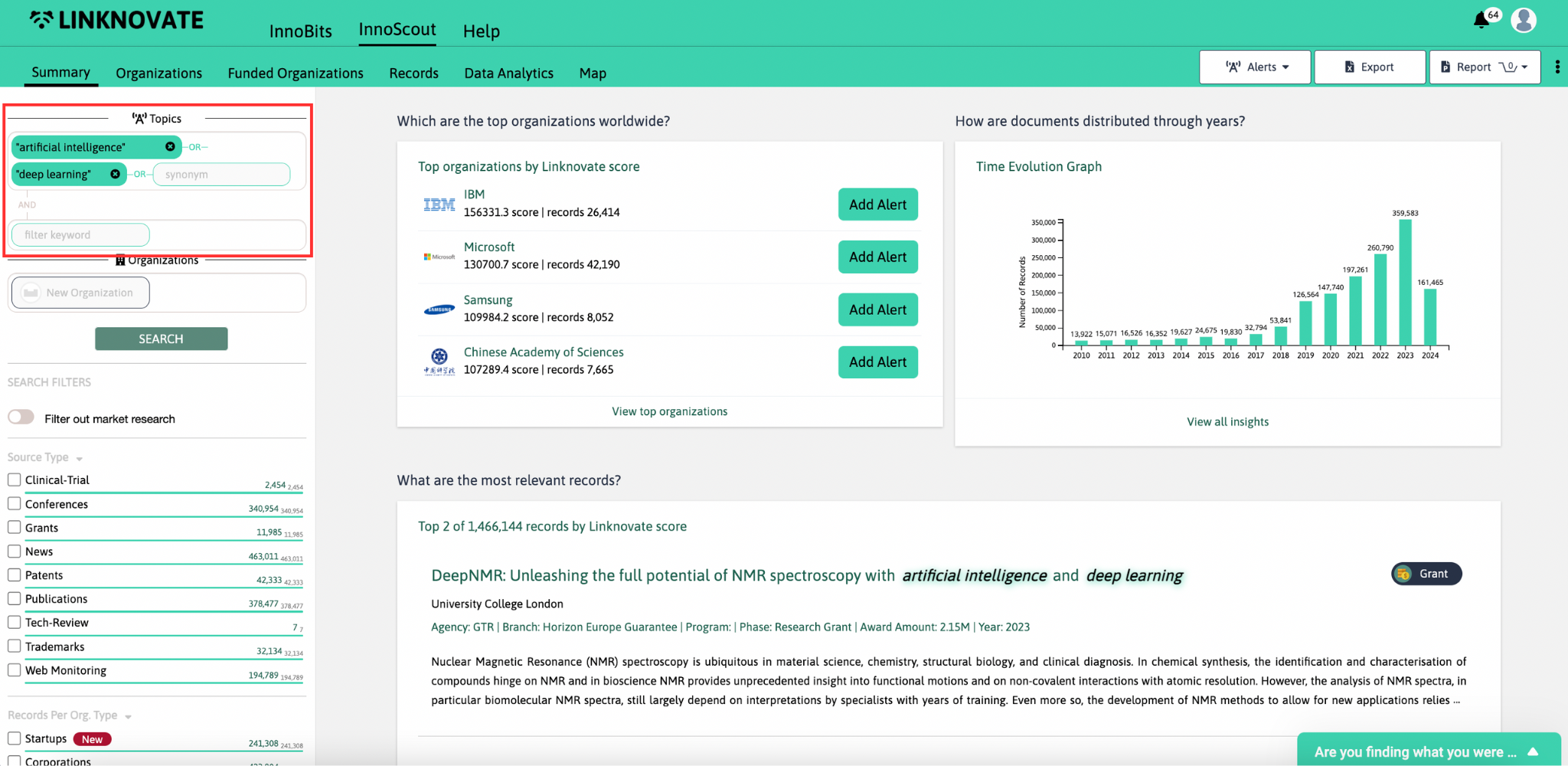
Task: Remove the "artificial intelligence" topic chip
Action: [170, 146]
